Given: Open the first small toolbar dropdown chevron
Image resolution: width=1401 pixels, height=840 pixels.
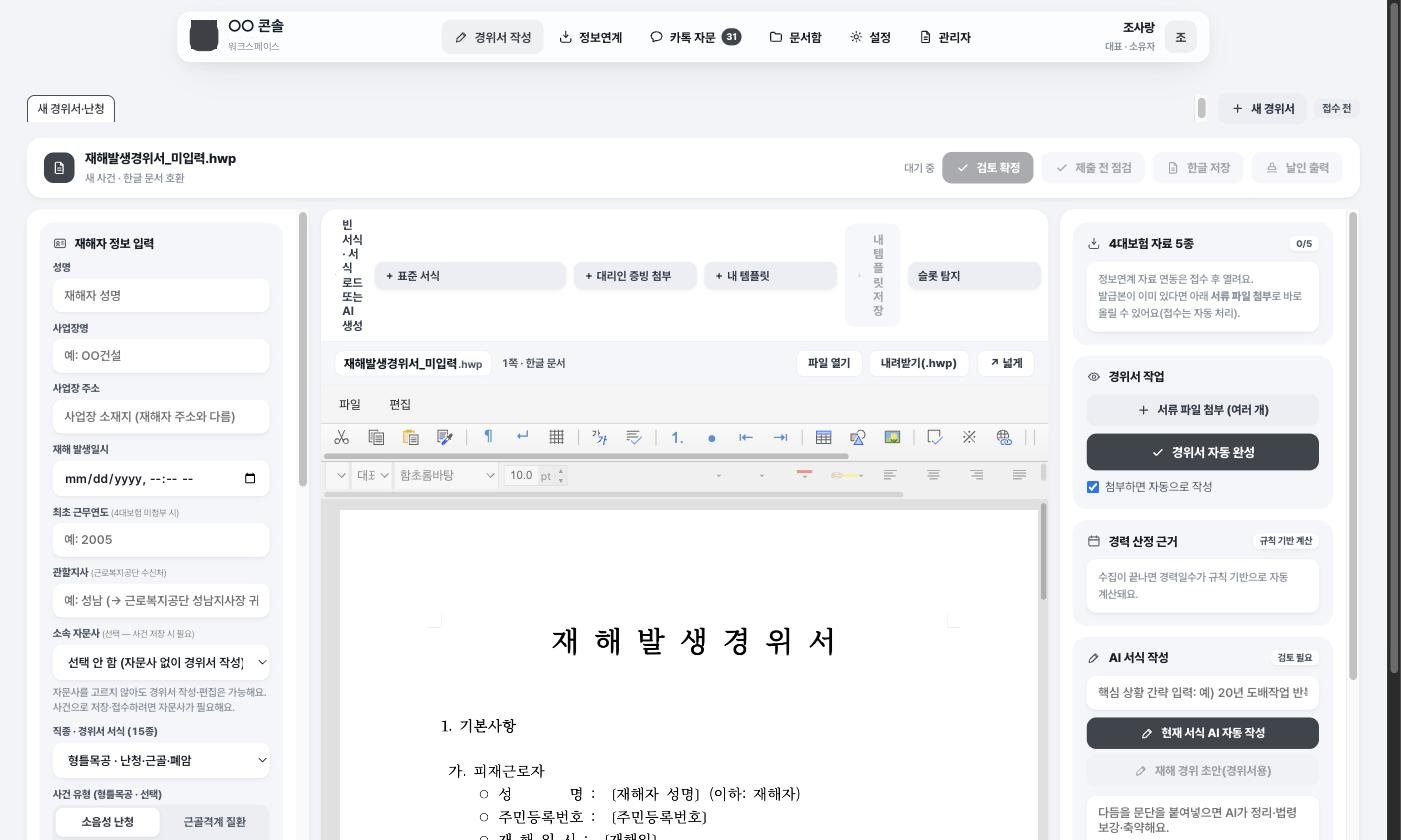Looking at the screenshot, I should click(340, 475).
